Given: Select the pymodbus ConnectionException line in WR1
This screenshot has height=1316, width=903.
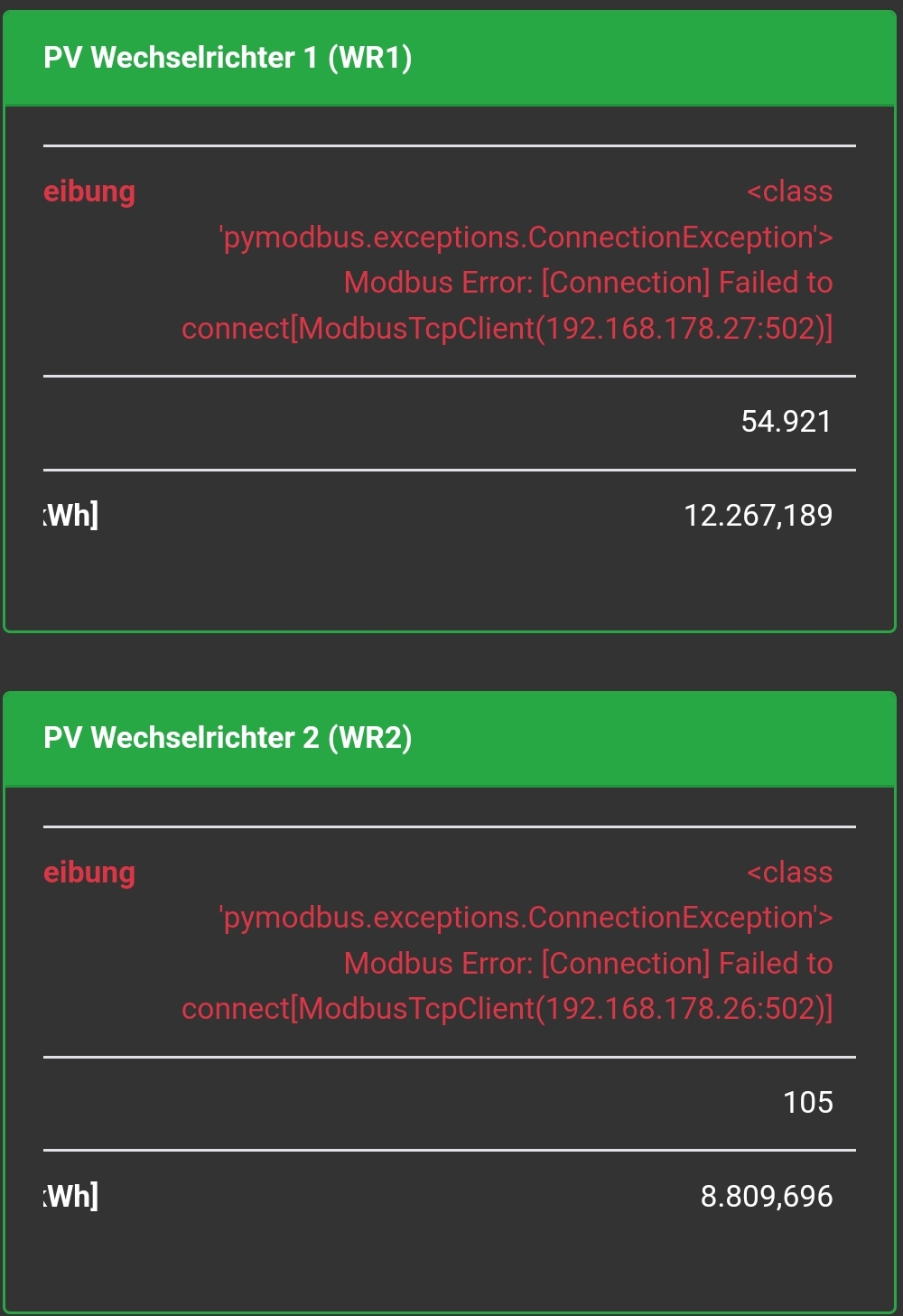Looking at the screenshot, I should click(526, 238).
